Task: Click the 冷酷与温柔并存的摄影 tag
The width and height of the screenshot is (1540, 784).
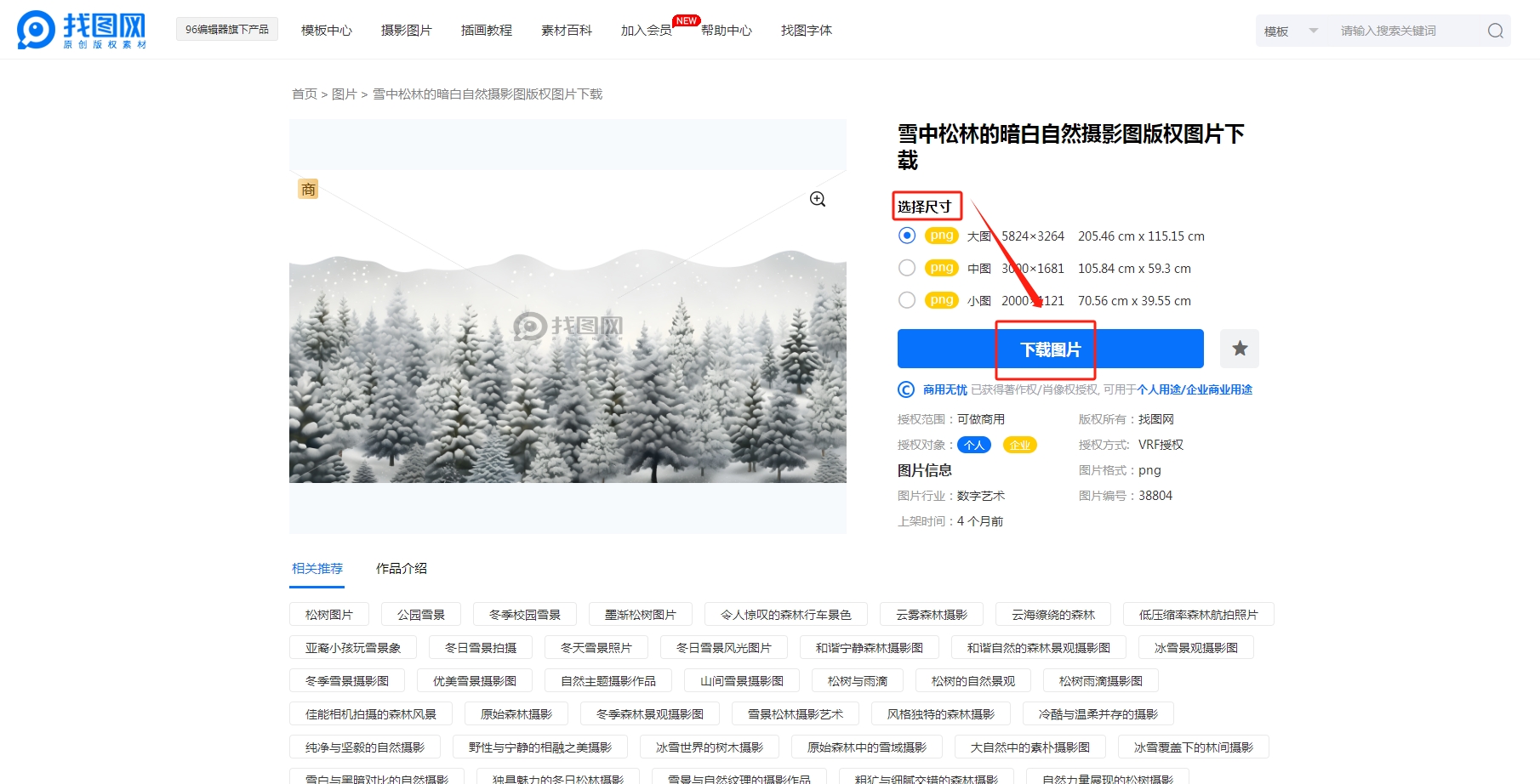Action: [x=1098, y=713]
